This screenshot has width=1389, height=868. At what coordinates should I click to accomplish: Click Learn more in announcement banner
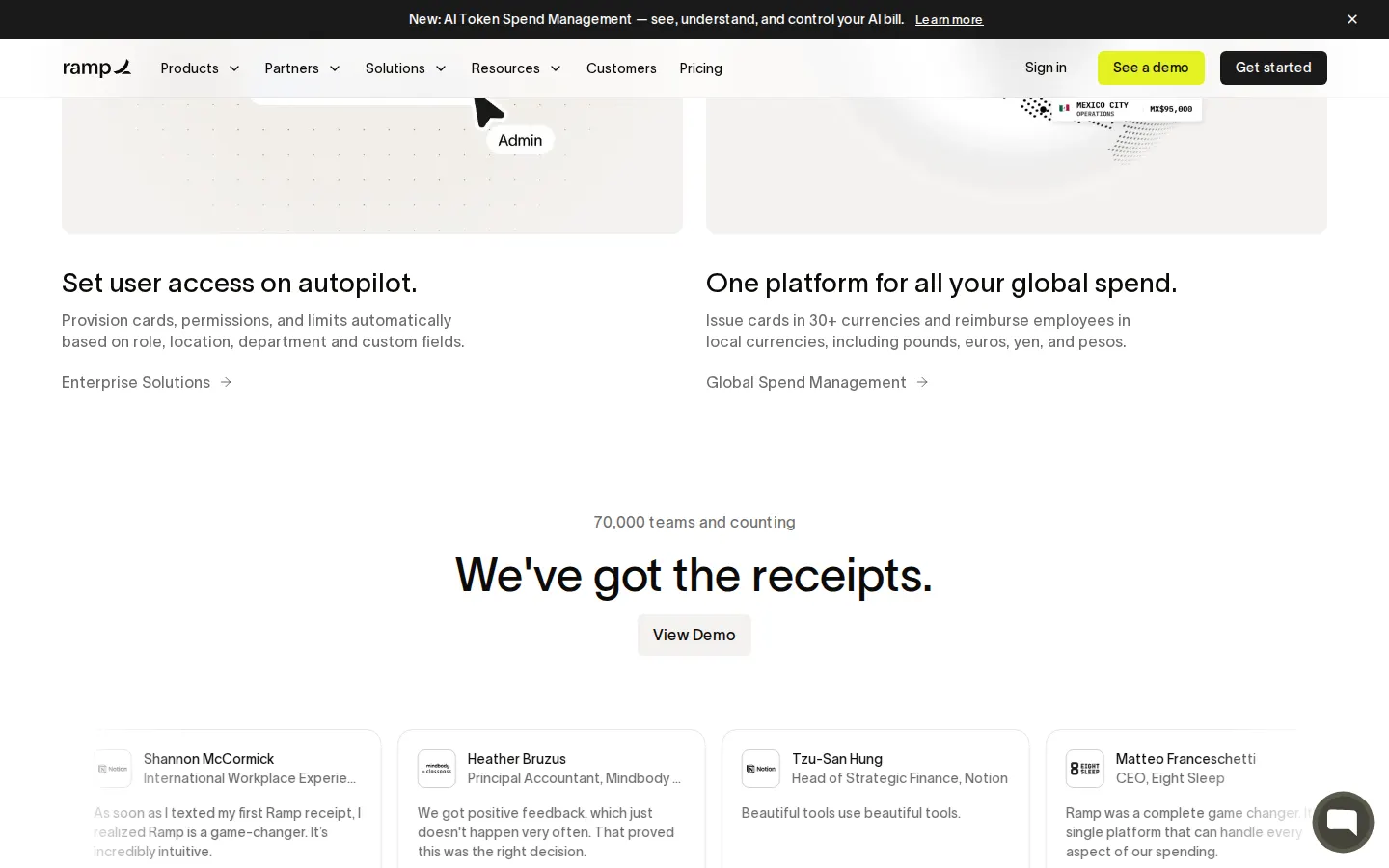[x=949, y=19]
